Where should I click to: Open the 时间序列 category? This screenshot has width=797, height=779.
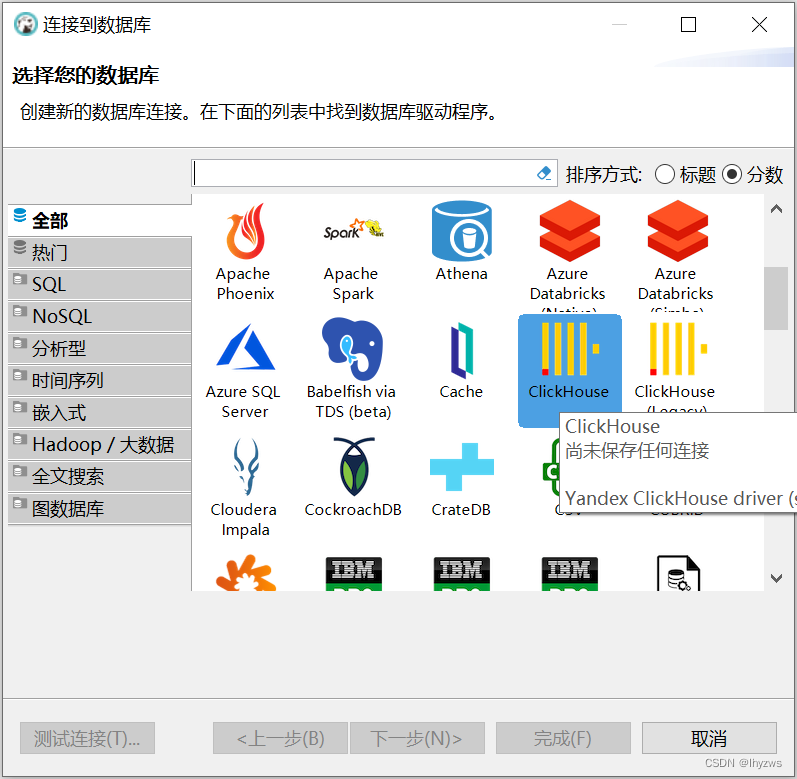coord(100,380)
